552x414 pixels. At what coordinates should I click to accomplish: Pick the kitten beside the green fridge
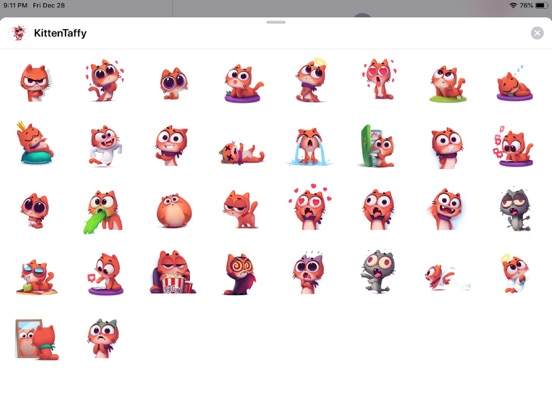[377, 146]
